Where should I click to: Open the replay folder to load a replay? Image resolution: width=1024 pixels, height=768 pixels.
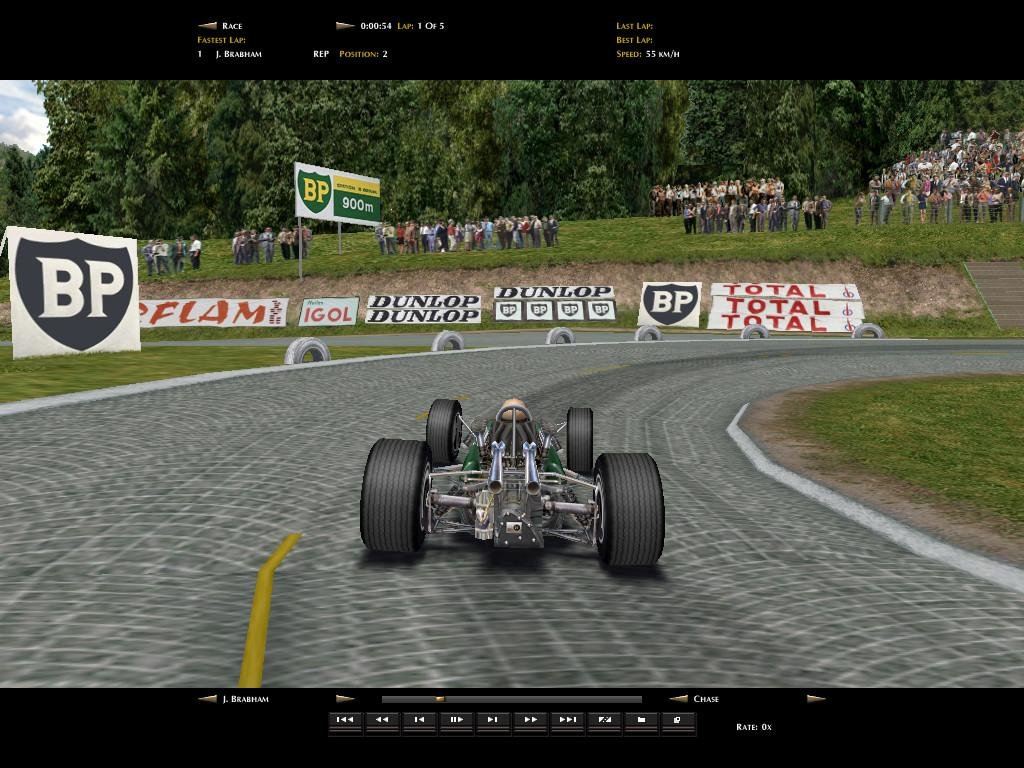[639, 719]
